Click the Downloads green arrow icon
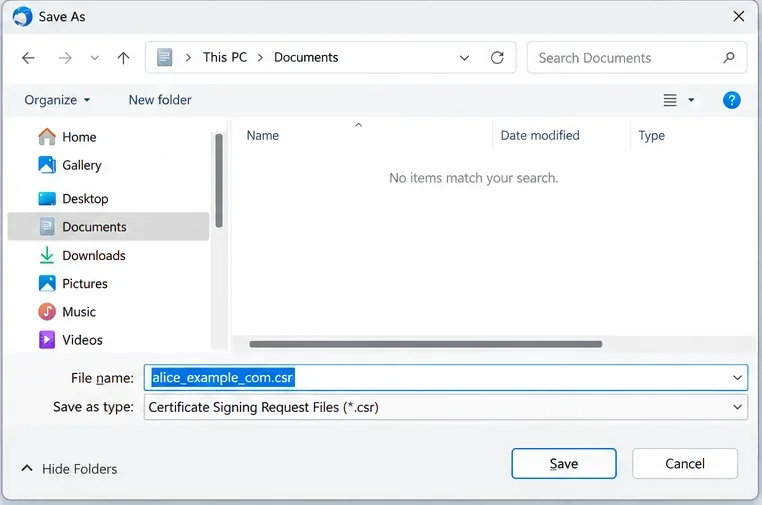This screenshot has height=505, width=762. click(47, 255)
